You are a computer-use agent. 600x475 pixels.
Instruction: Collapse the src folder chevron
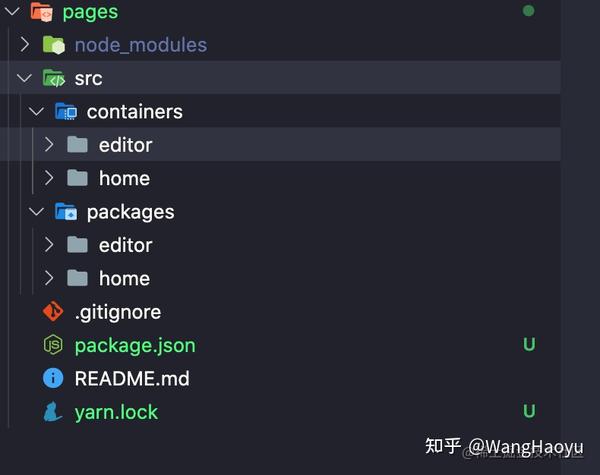tap(24, 78)
